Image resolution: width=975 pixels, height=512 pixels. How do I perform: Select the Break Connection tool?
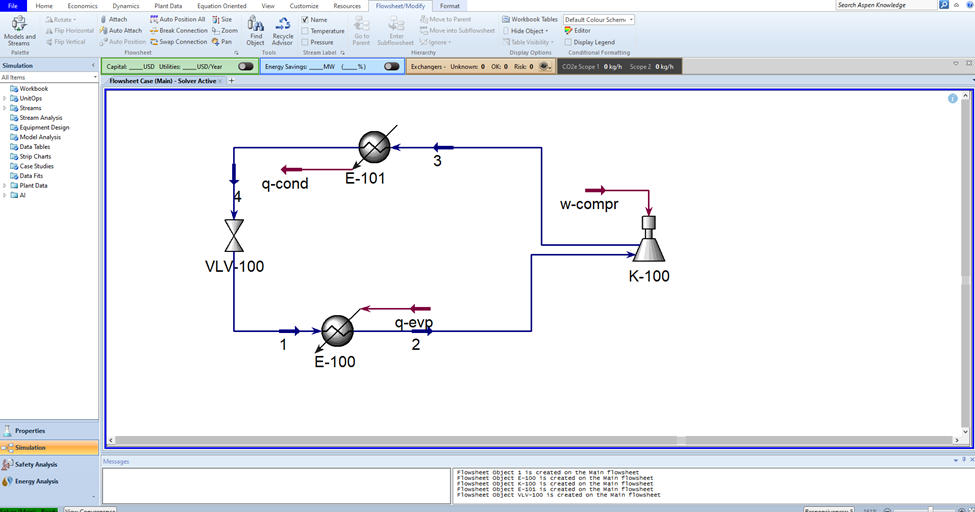point(178,30)
